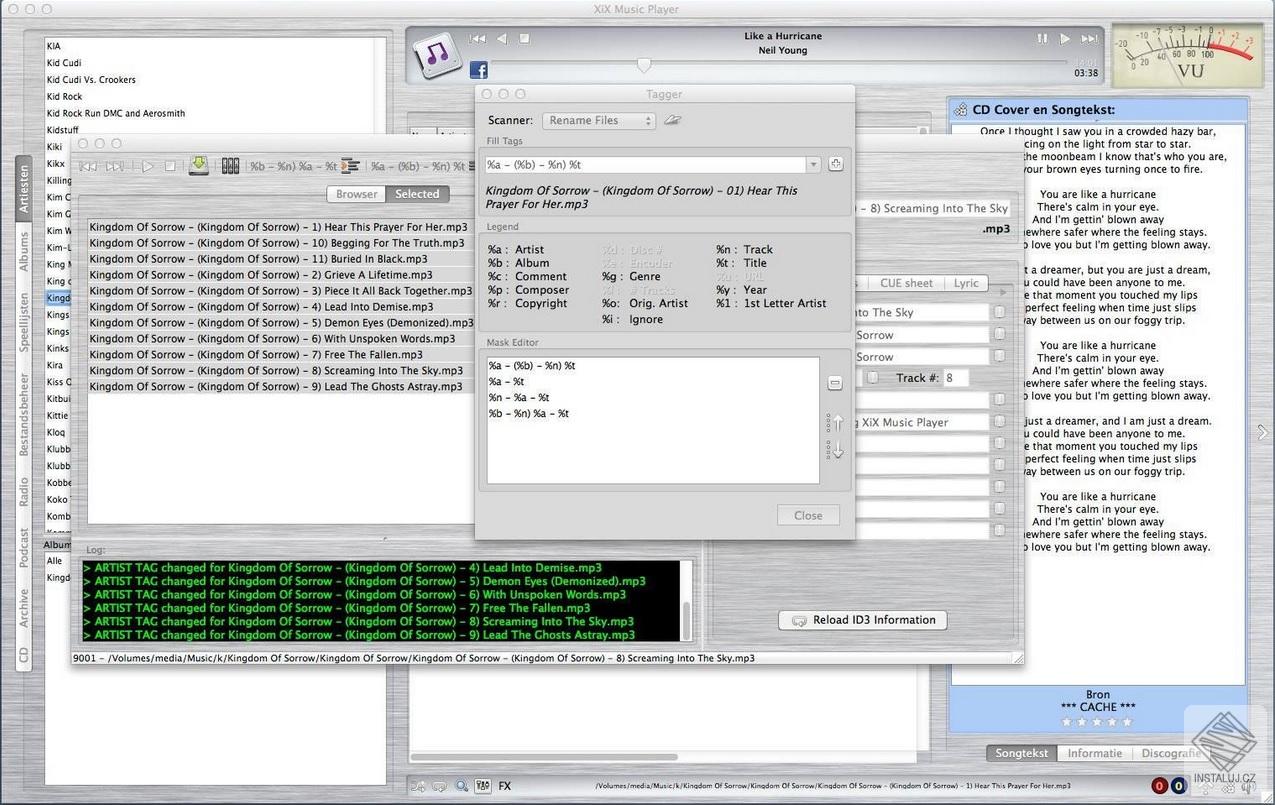This screenshot has height=805, width=1275.
Task: Enable the checkbox next to Screaming Into The Sky
Action: [x=998, y=311]
